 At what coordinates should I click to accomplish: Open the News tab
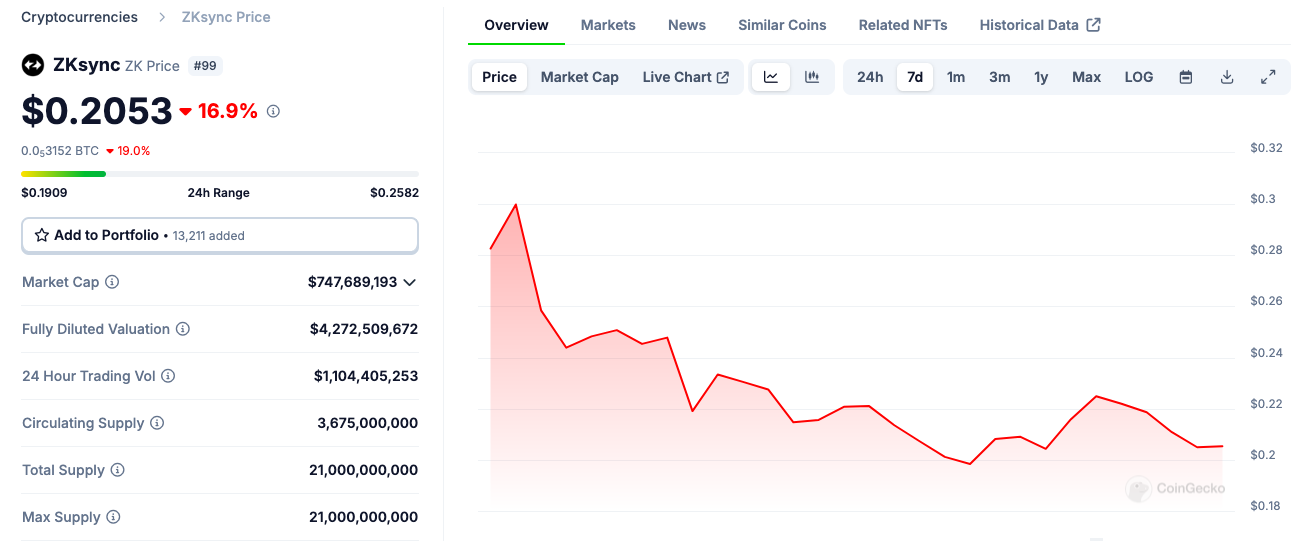[687, 25]
